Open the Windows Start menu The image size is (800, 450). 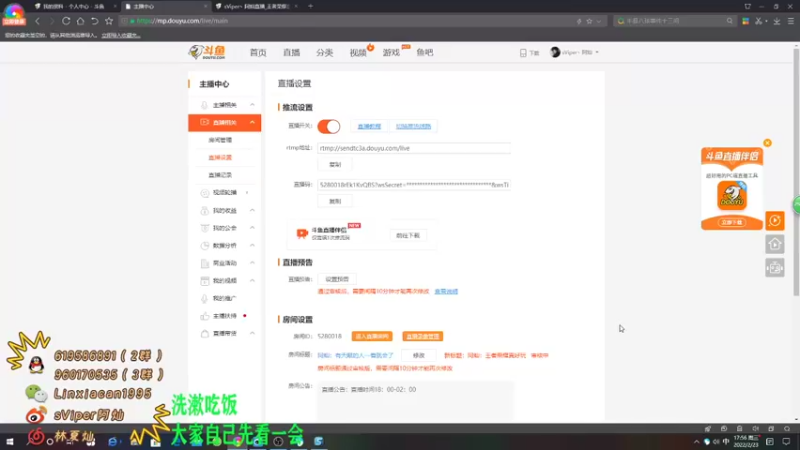10,441
